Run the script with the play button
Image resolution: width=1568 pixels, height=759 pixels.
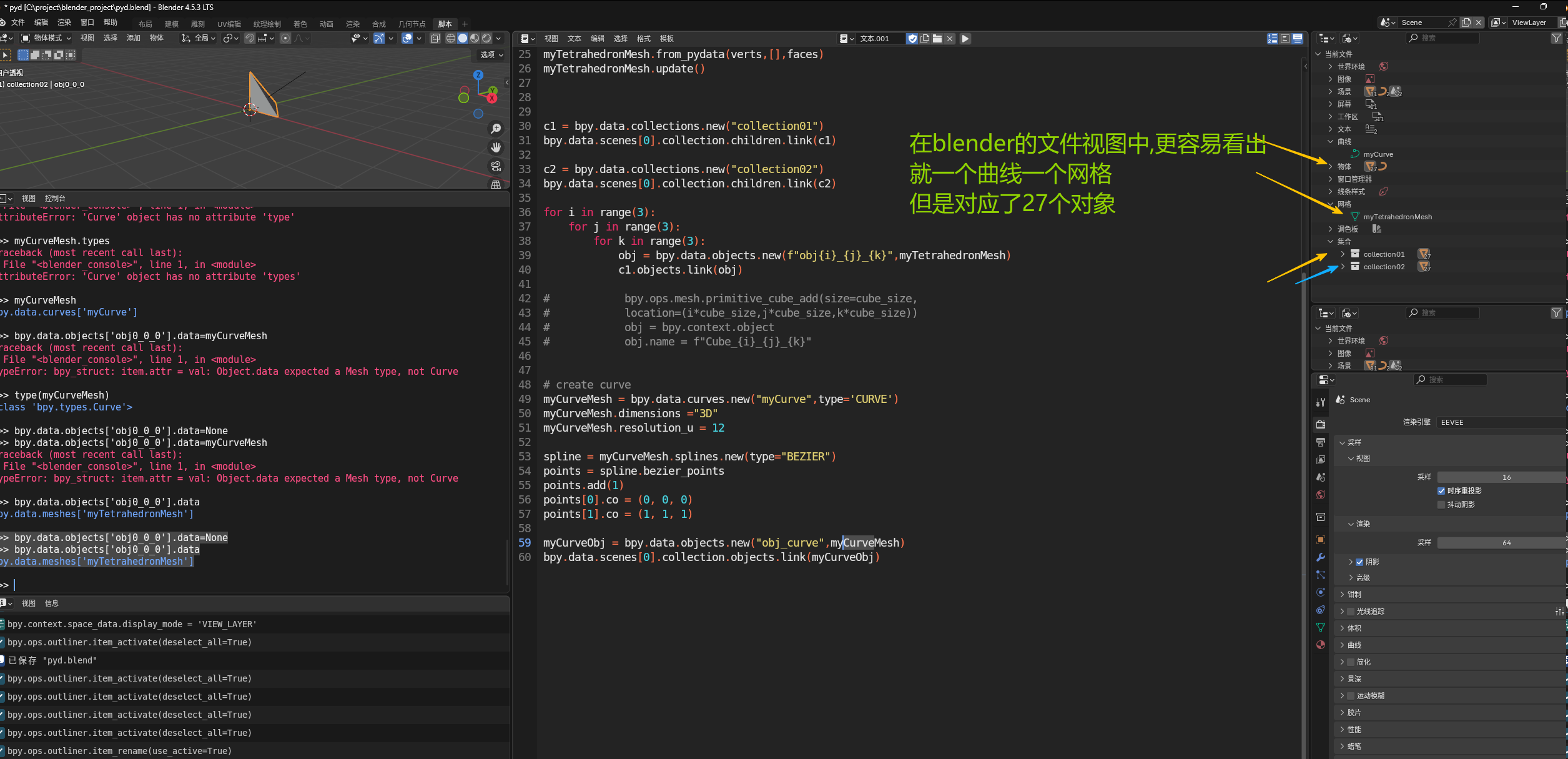click(965, 39)
